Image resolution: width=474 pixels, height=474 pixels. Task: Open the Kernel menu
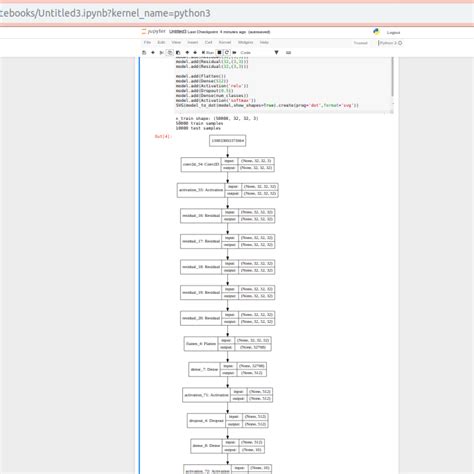click(x=225, y=42)
